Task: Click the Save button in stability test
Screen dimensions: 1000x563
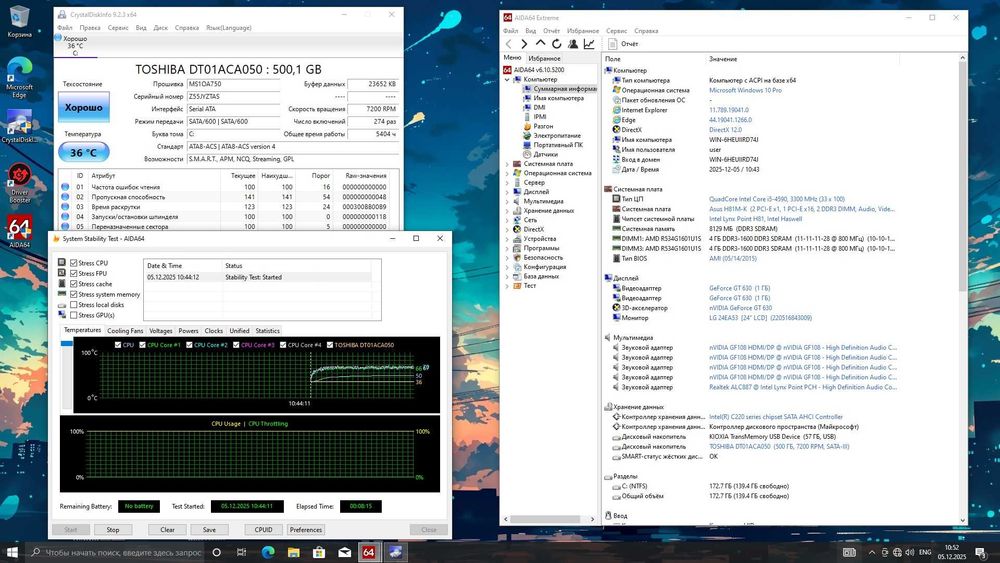Action: (x=209, y=530)
